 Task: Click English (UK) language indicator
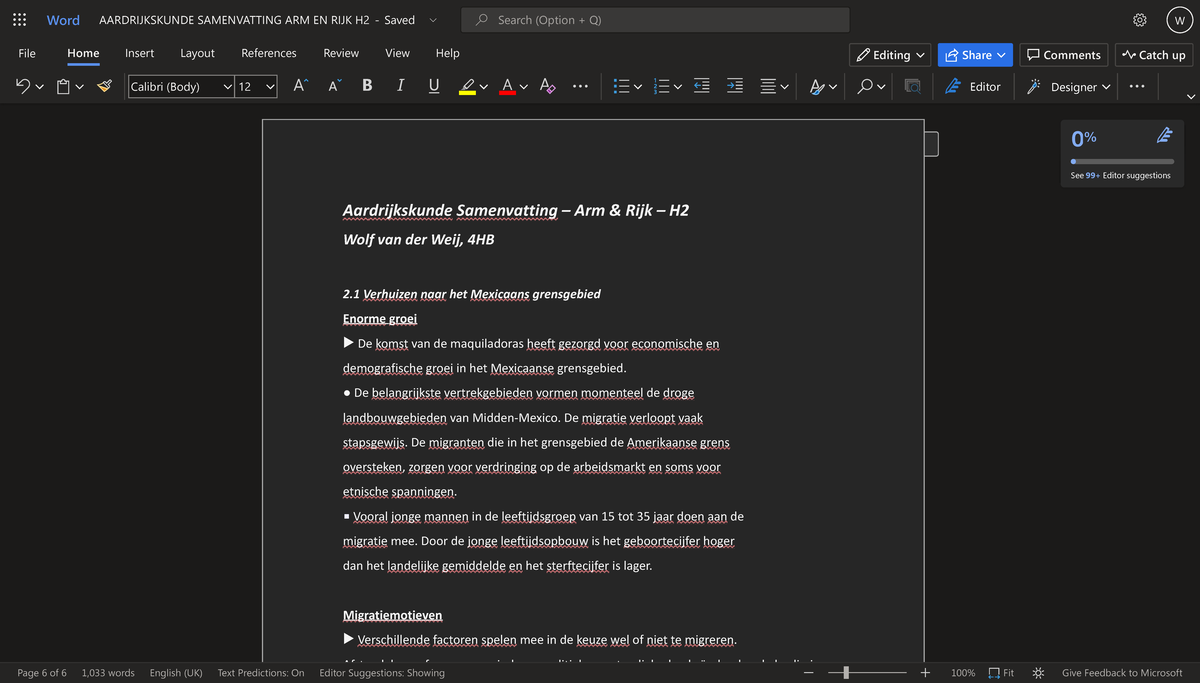click(176, 673)
